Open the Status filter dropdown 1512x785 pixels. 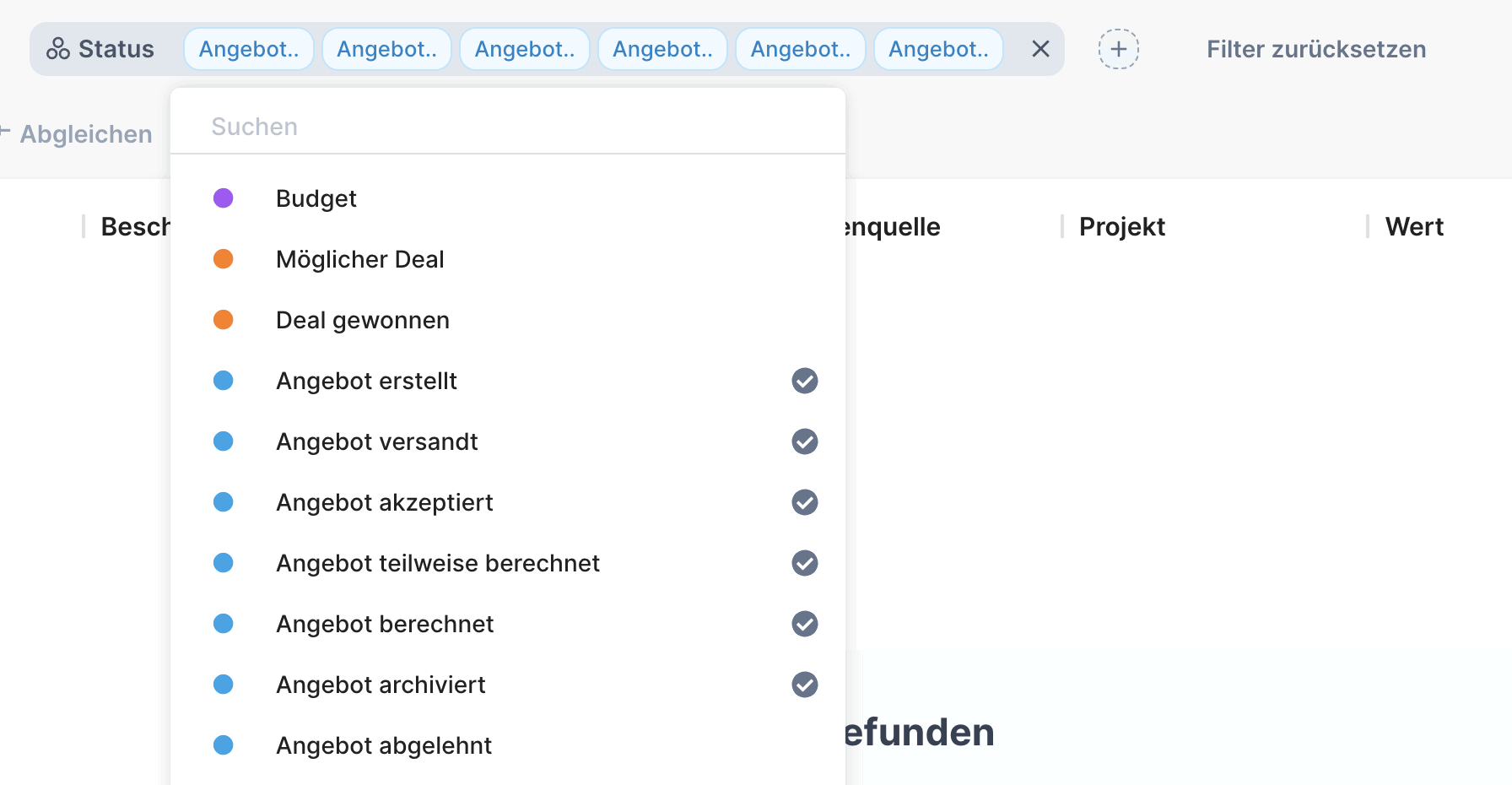click(116, 49)
